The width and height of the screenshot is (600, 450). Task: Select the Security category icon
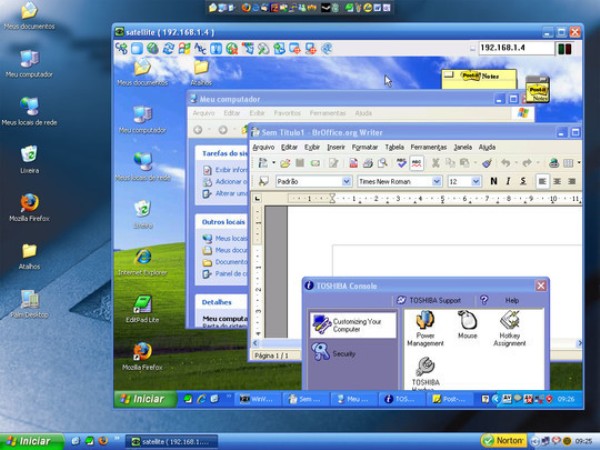(321, 352)
